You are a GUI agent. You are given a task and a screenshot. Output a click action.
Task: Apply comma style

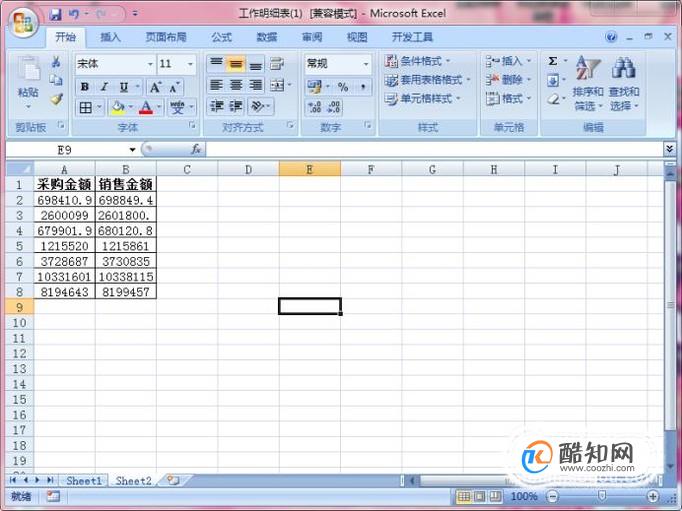point(363,87)
